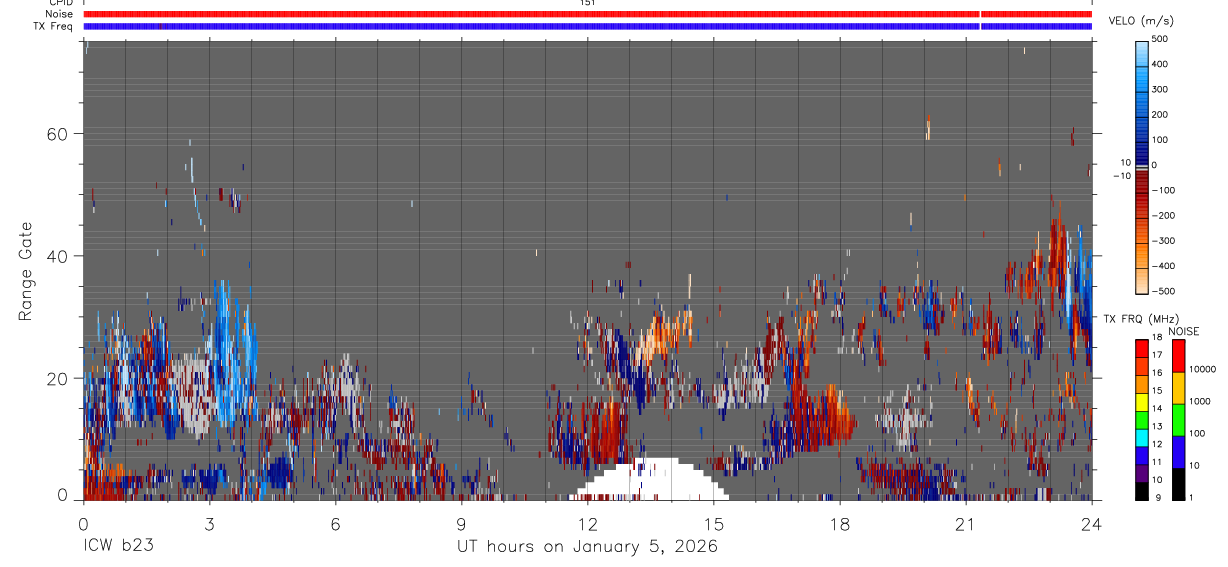The height and width of the screenshot is (567, 1228).
Task: Click the 3 tick on the UT hours axis
Action: point(209,523)
